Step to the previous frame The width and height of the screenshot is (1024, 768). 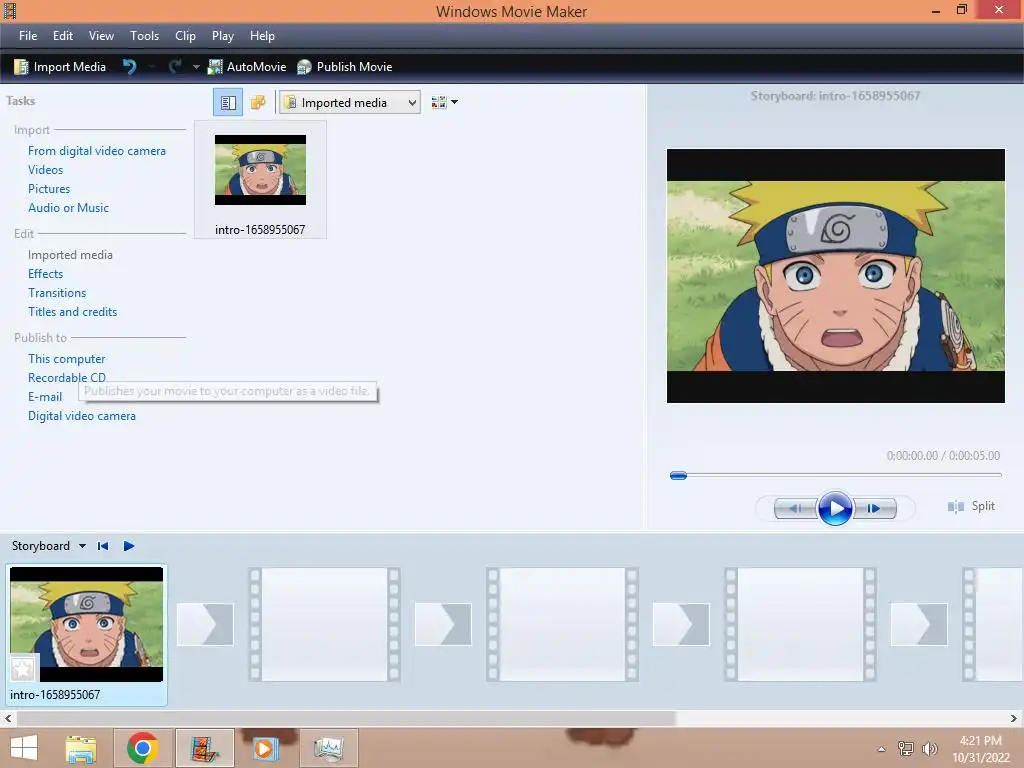pos(795,508)
